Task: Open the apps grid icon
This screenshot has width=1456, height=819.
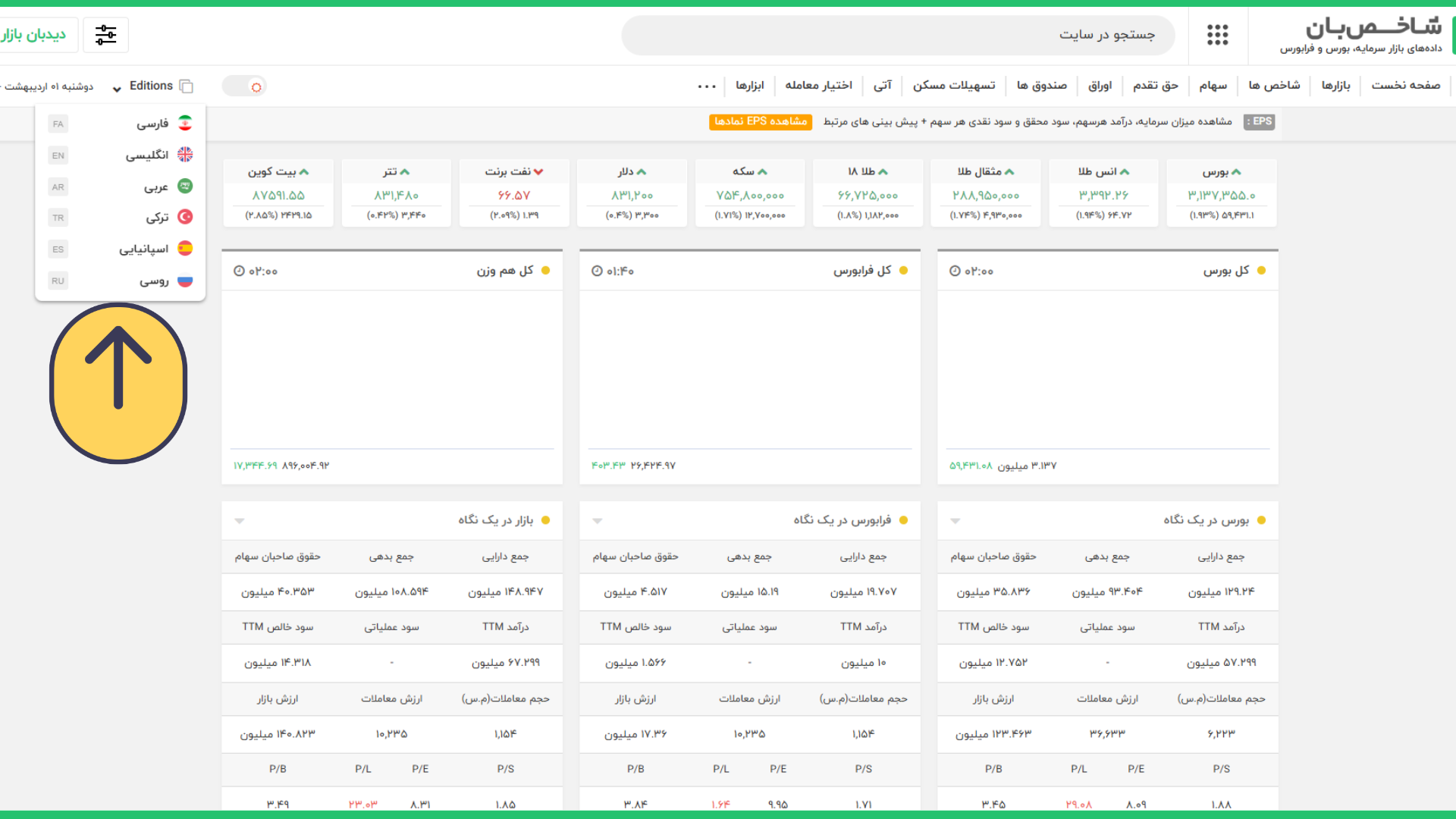Action: click(1217, 35)
